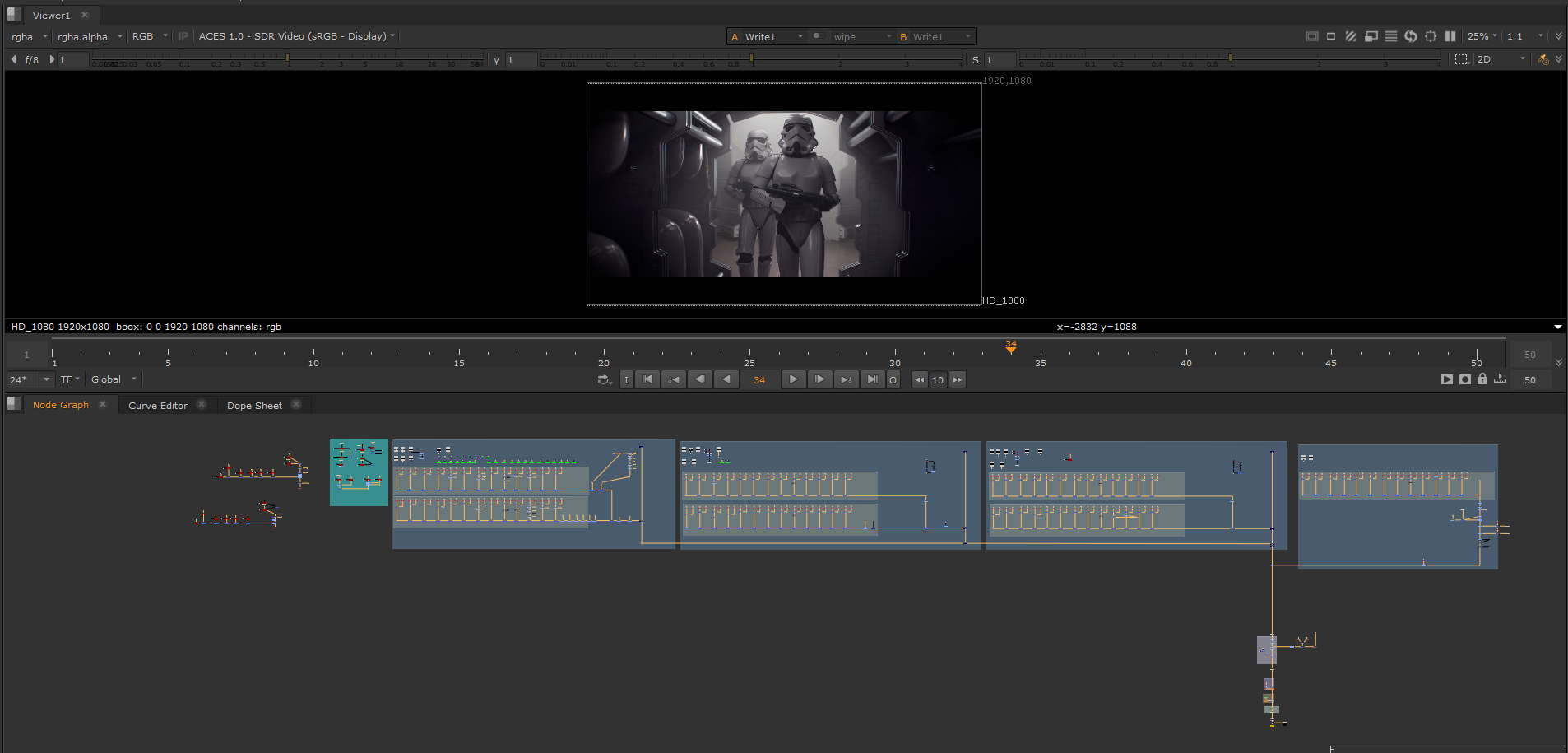Decrease gain with the left f-stop arrow
This screenshot has height=753, width=1568.
(x=14, y=59)
